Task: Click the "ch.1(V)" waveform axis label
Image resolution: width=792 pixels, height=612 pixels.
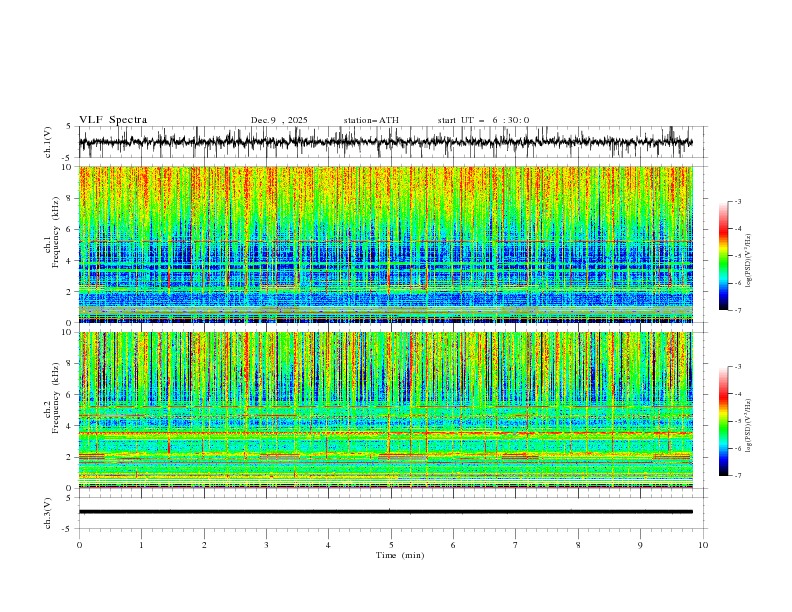Action: pyautogui.click(x=48, y=142)
